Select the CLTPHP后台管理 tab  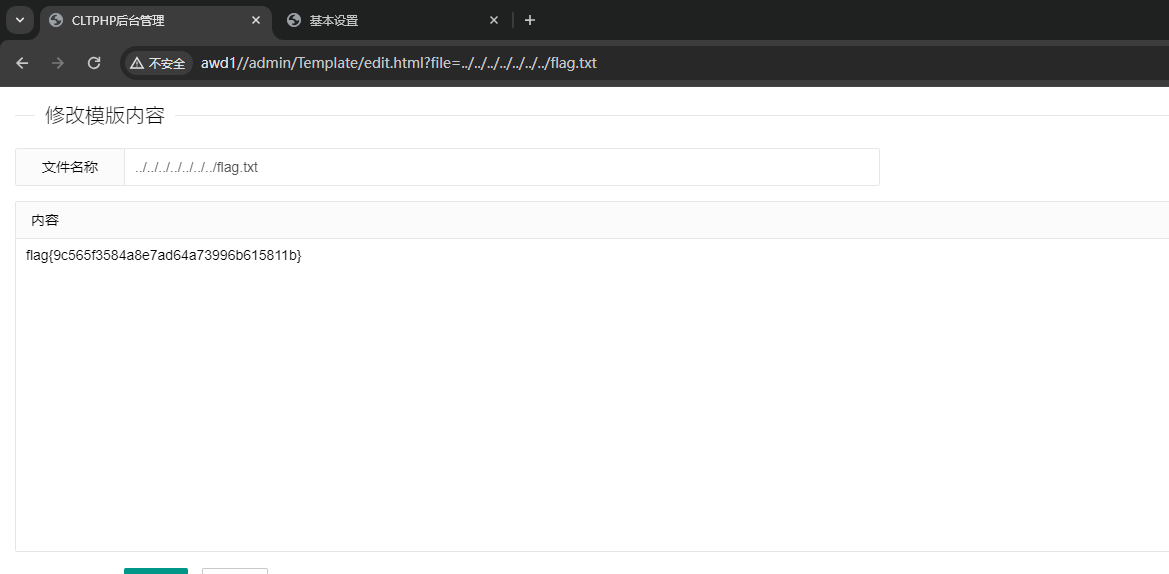[x=155, y=21]
